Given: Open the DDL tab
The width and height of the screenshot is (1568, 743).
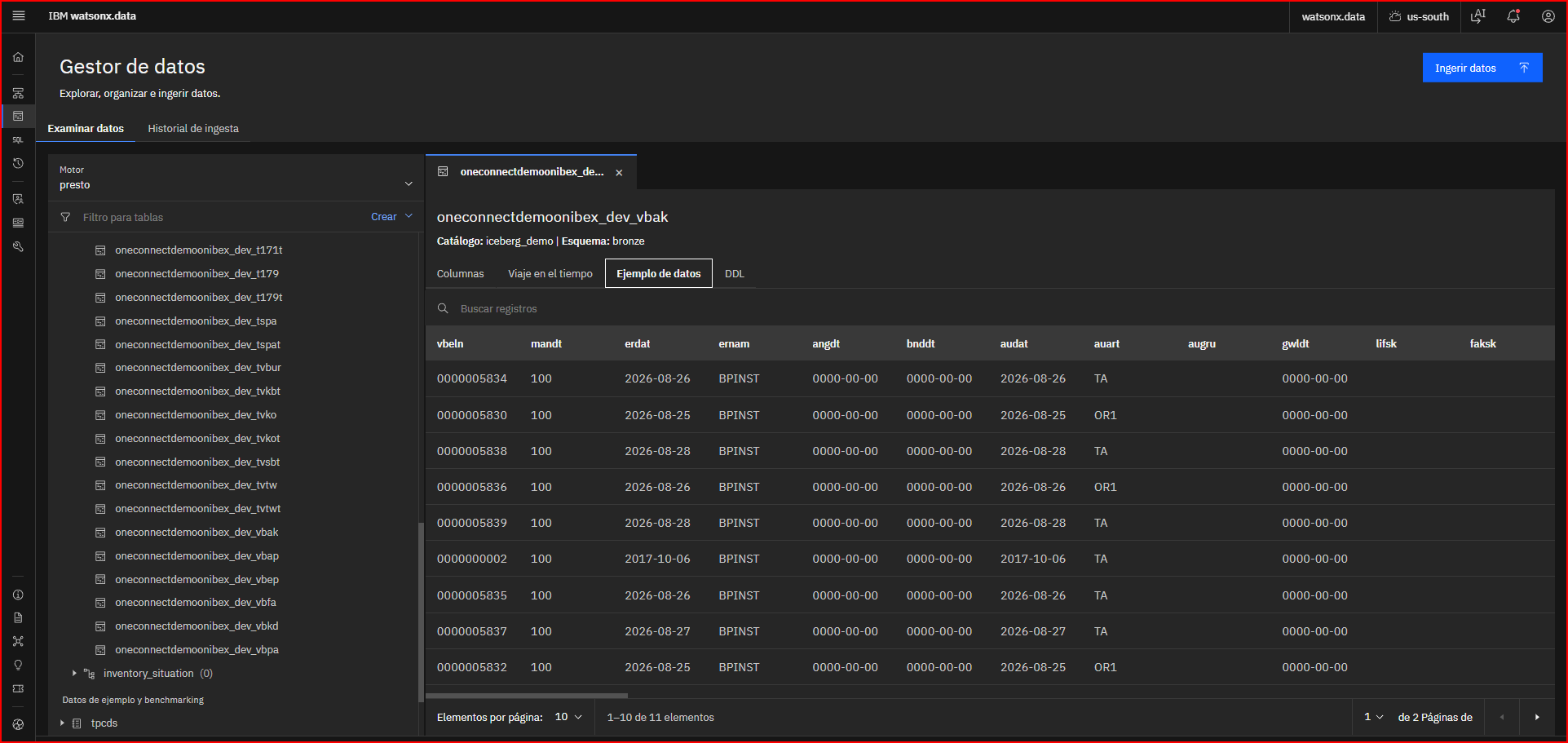Looking at the screenshot, I should click(735, 274).
